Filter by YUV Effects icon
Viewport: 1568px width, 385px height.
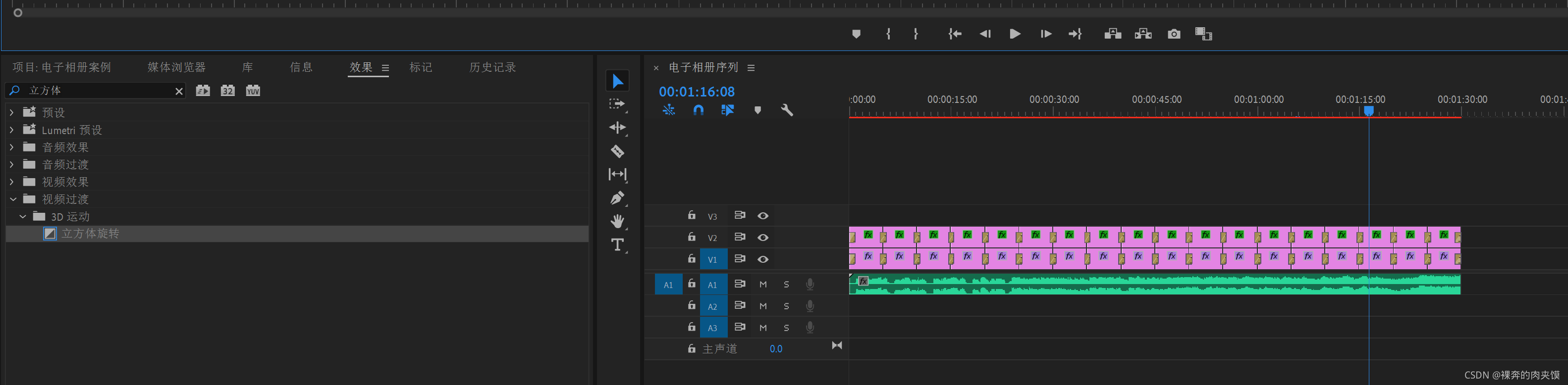pos(253,91)
